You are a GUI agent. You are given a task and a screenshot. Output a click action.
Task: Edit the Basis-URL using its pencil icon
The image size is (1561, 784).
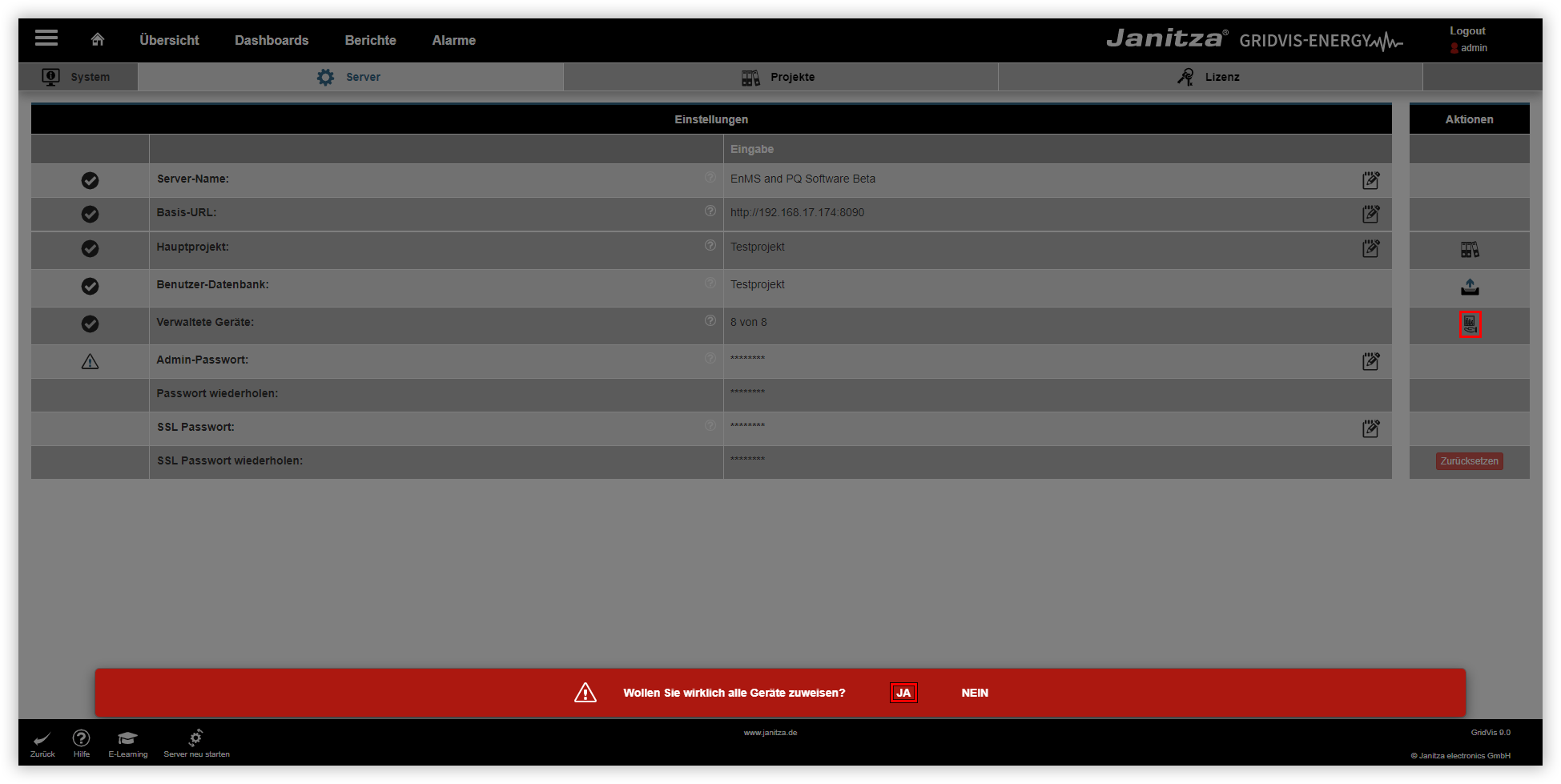point(1370,214)
